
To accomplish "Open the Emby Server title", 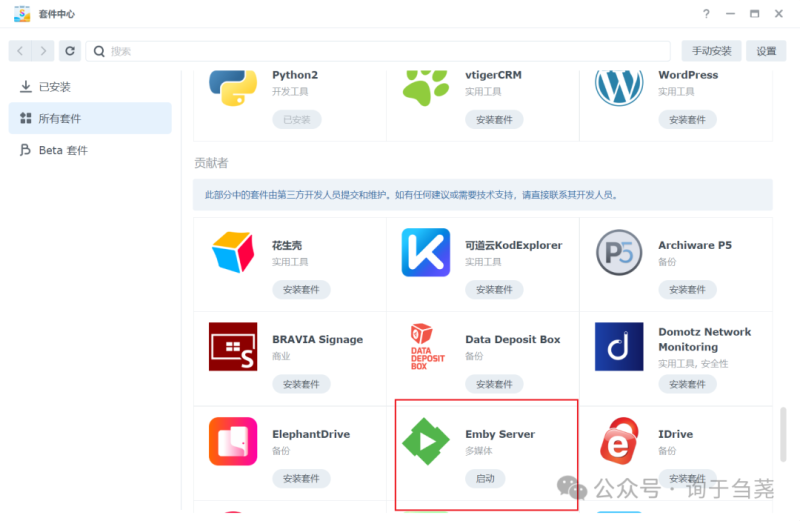I will tap(500, 434).
